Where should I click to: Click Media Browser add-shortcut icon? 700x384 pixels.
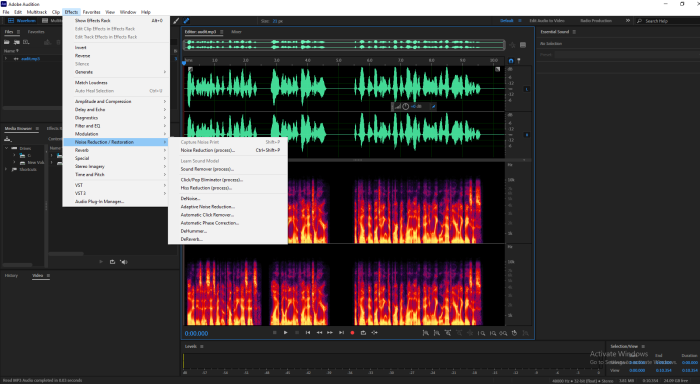pos(7,139)
